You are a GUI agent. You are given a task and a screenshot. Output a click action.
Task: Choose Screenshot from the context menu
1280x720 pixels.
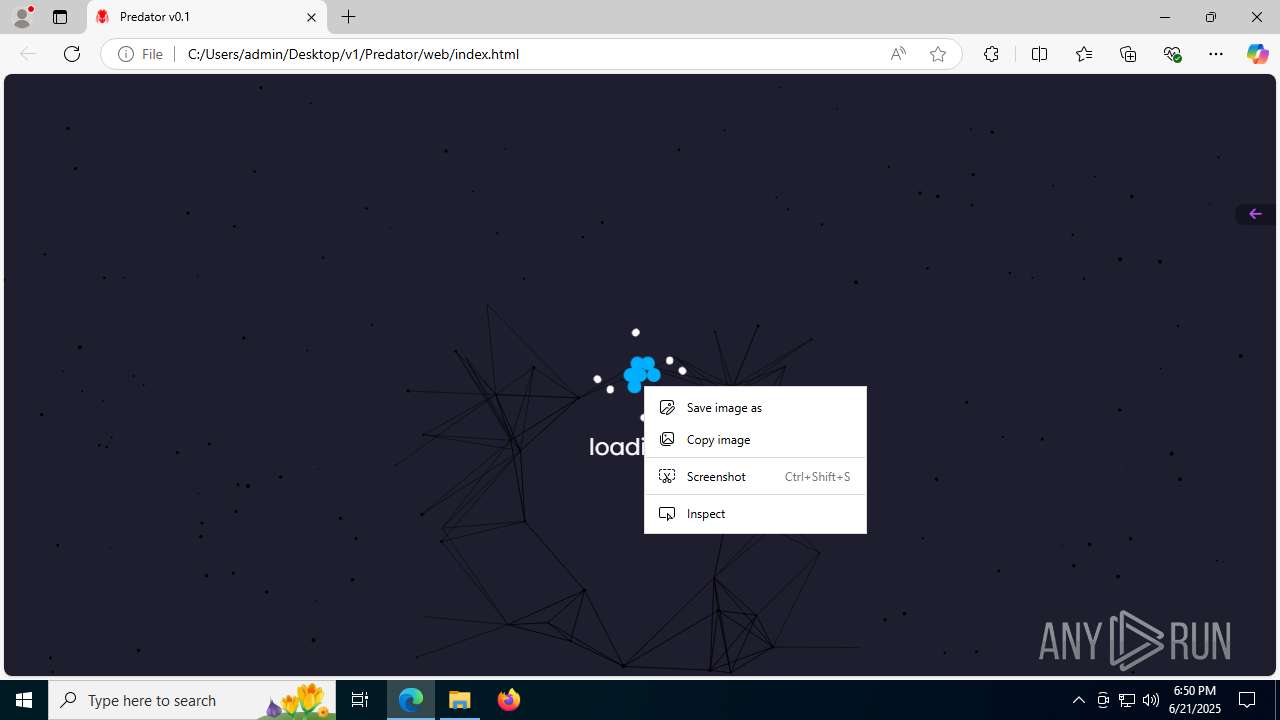tap(755, 477)
